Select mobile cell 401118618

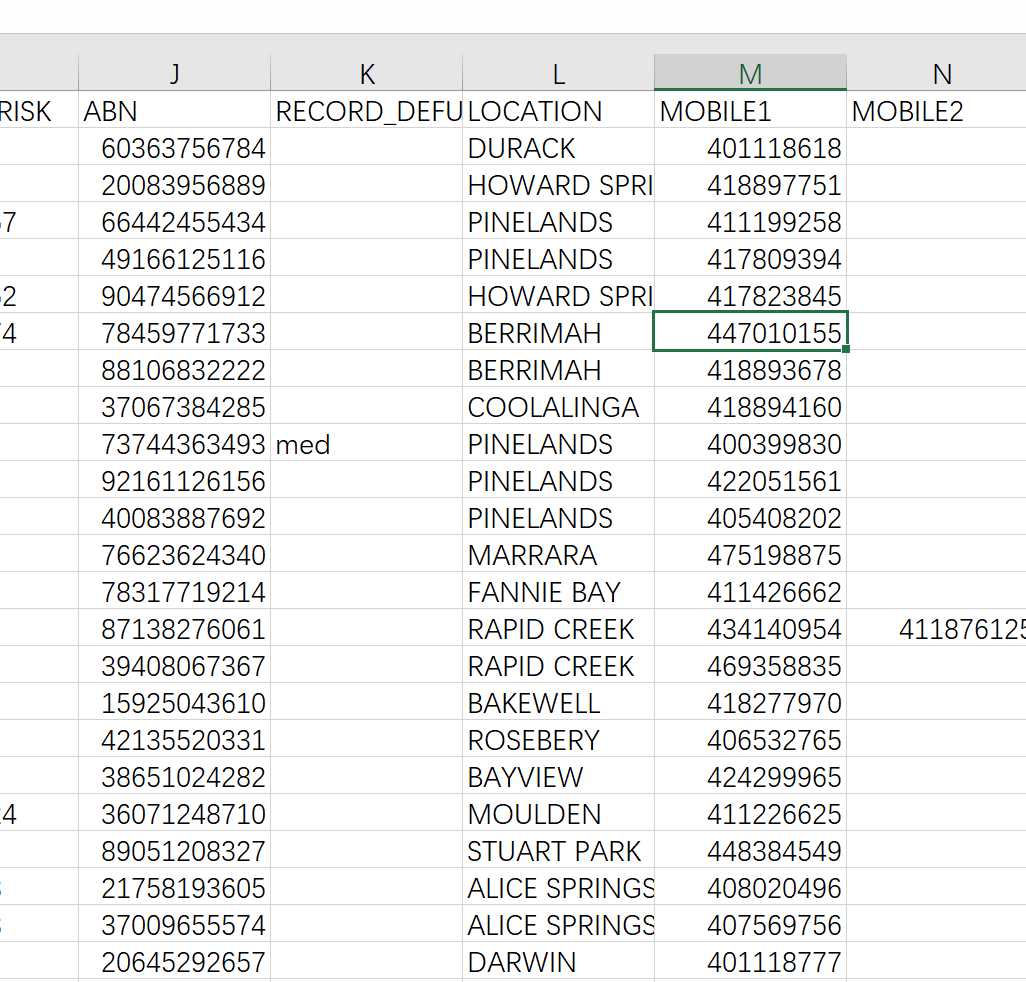(750, 147)
